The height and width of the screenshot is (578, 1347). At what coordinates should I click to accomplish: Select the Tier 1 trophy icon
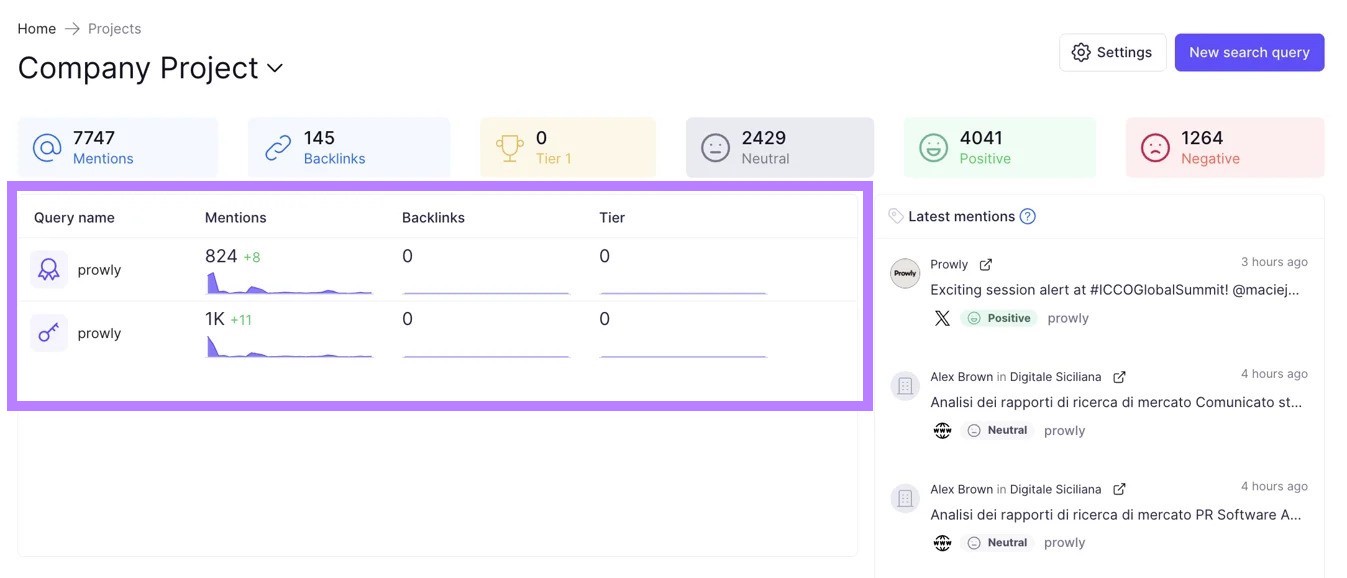[x=510, y=146]
